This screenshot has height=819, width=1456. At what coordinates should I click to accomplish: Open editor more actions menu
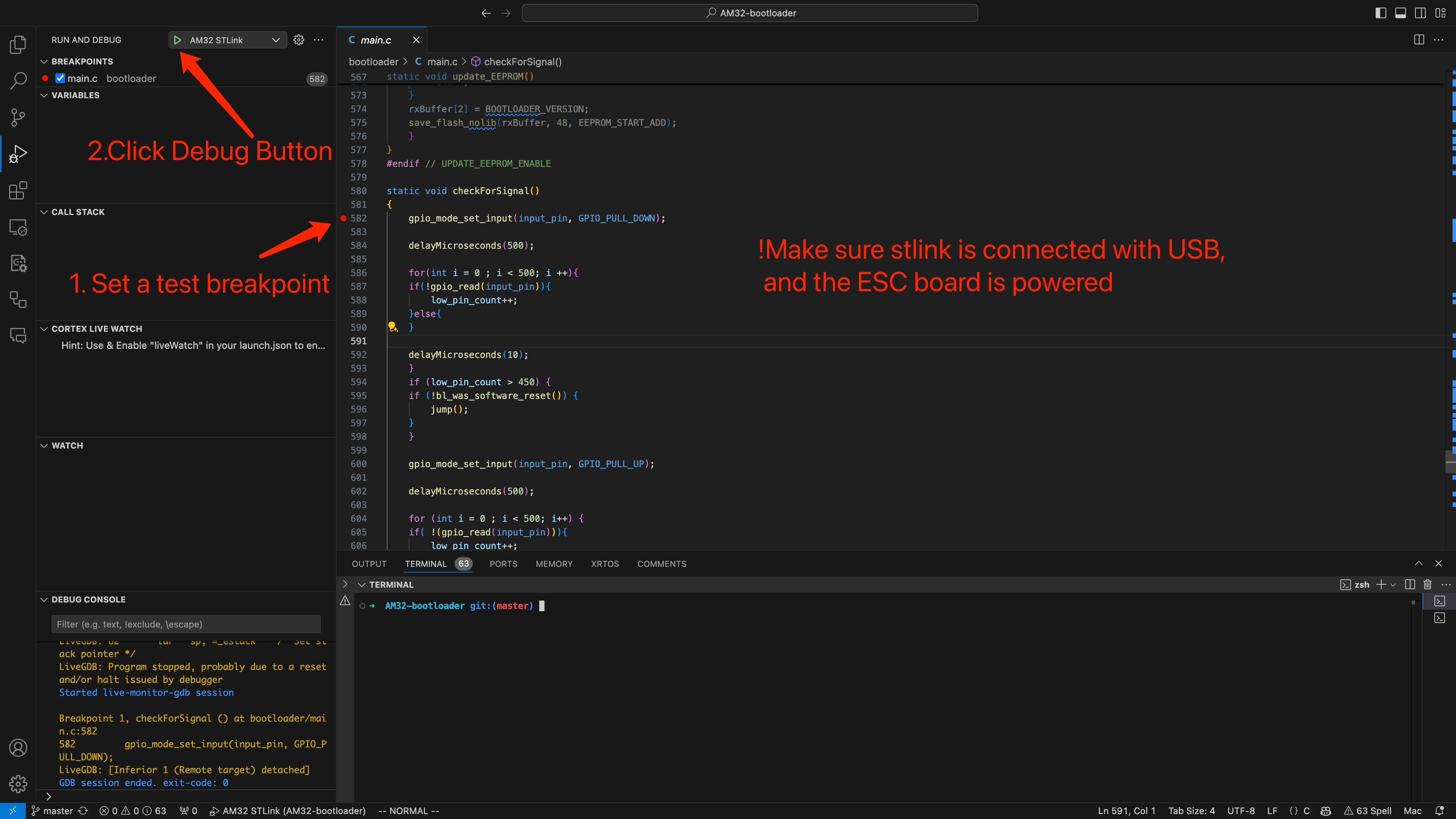(x=1439, y=39)
